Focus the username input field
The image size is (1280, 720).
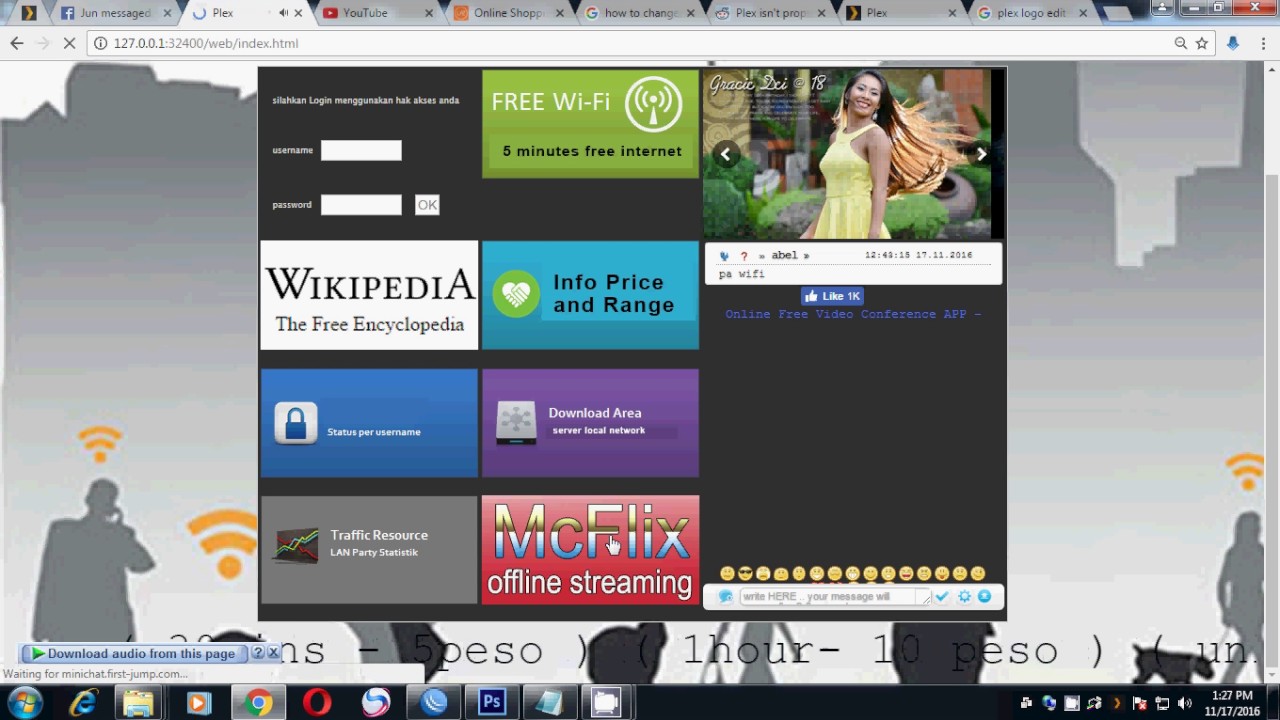361,150
